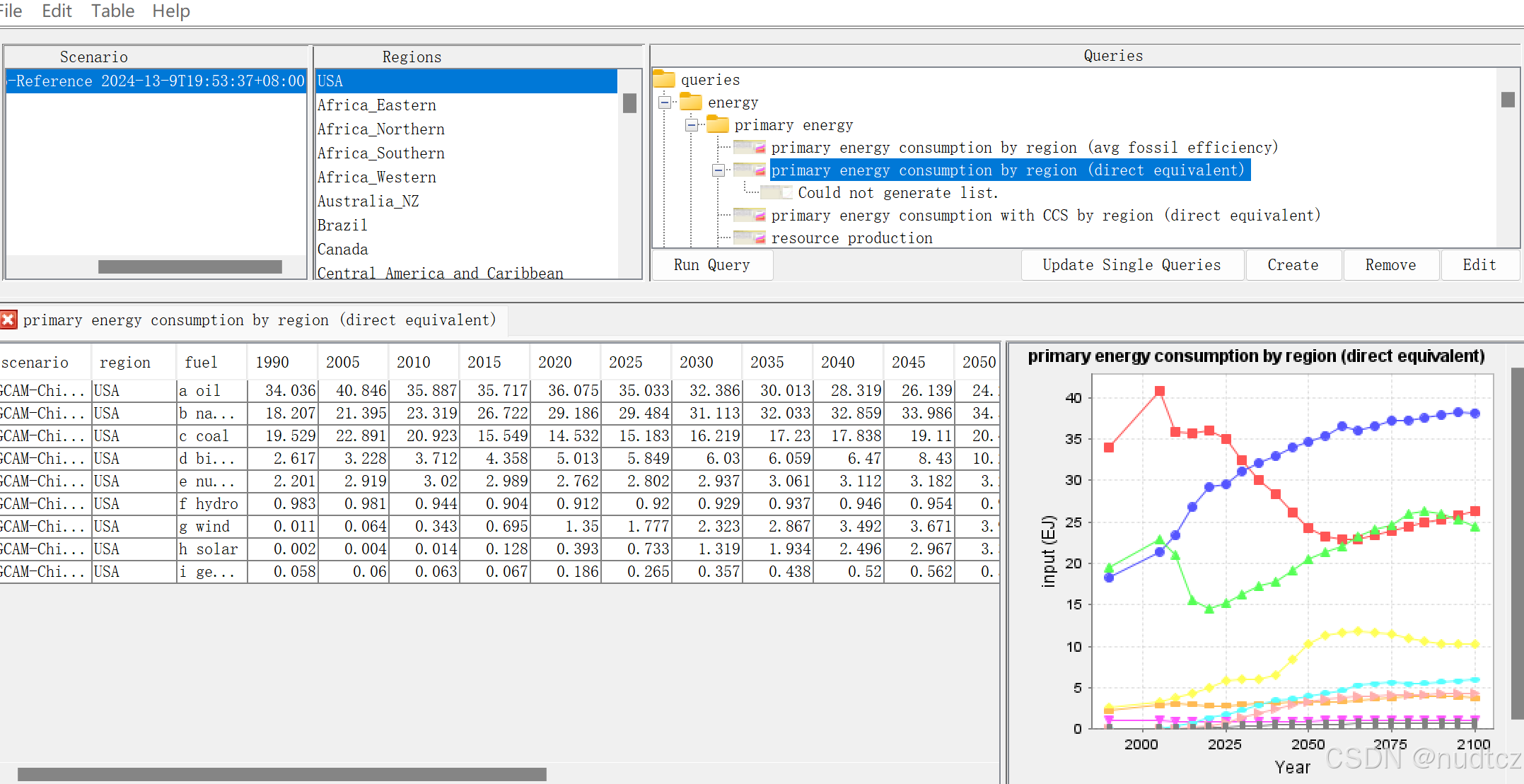Open the Help menu
1524x784 pixels.
pos(171,11)
